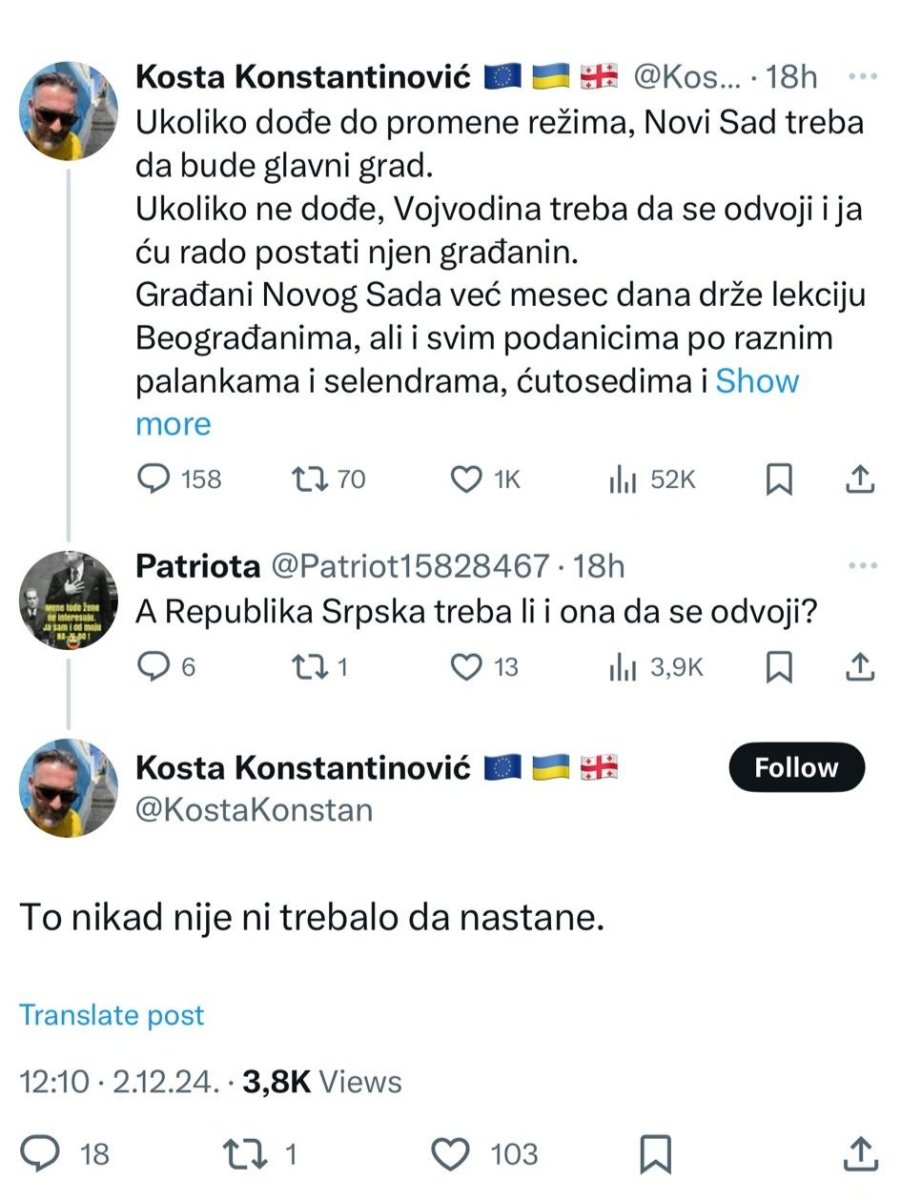Open the @KostaKonstan profile handle
The image size is (901, 1200).
[x=254, y=808]
